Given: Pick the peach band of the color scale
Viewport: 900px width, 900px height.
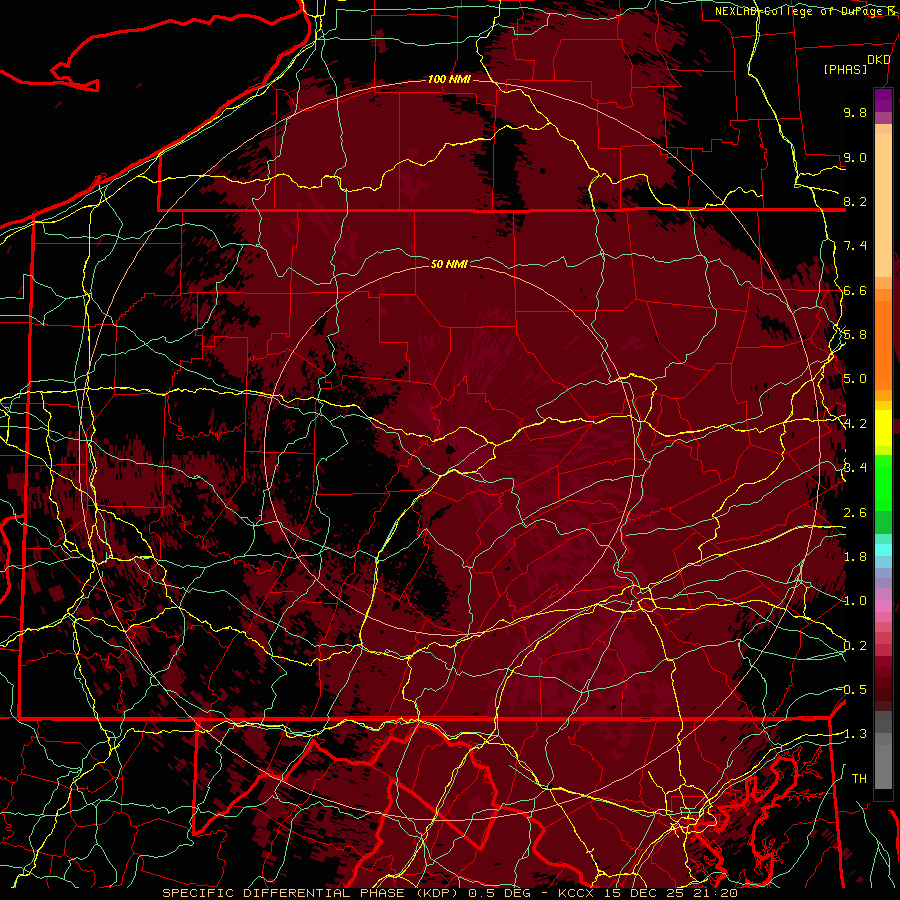Looking at the screenshot, I should click(x=883, y=201).
